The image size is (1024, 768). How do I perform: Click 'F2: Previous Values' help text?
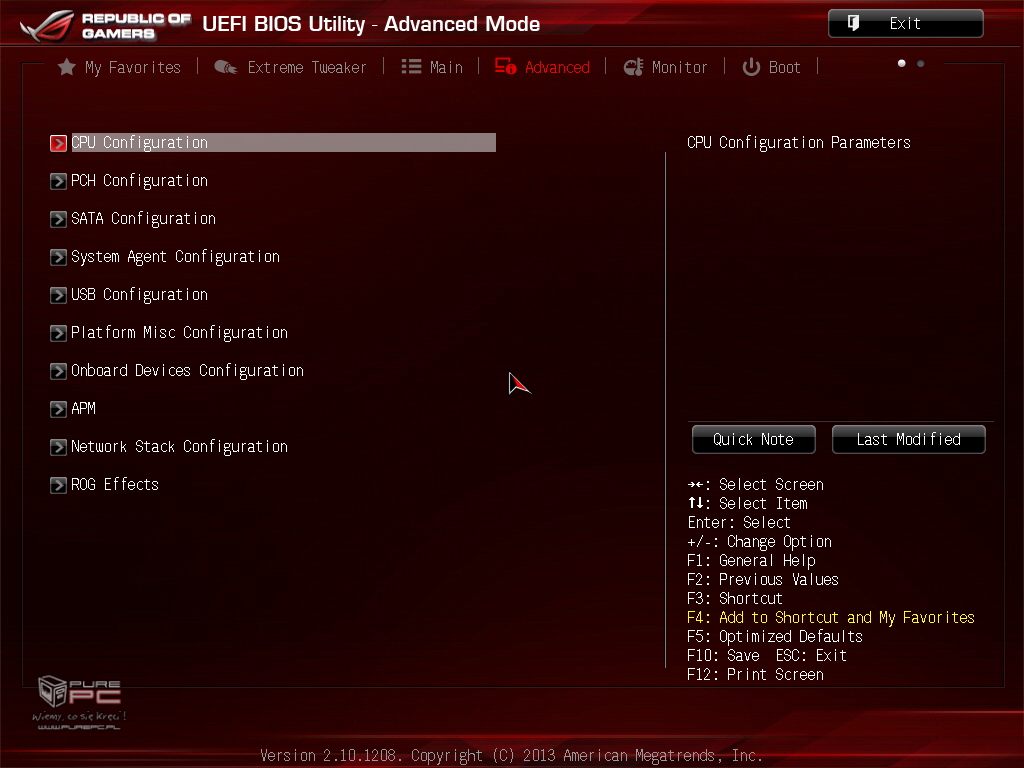[763, 580]
